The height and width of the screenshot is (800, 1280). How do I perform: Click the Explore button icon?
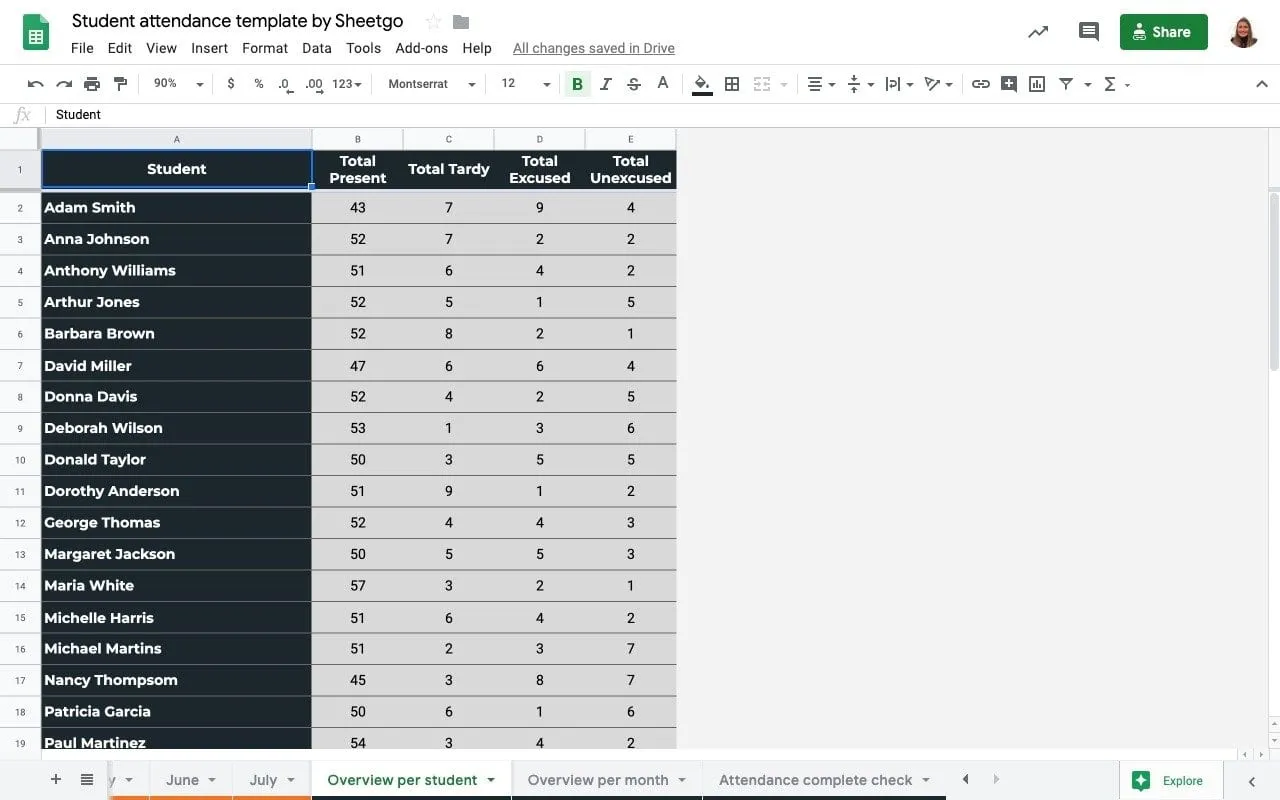pos(1141,780)
